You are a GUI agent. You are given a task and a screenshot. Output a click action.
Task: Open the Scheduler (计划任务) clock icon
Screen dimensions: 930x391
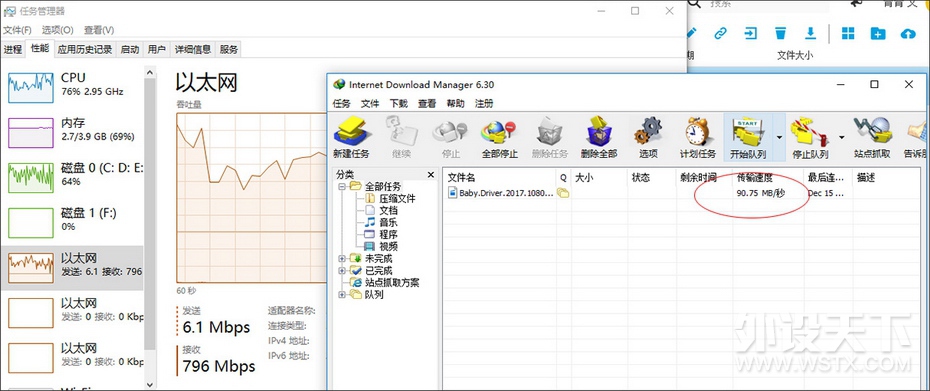(698, 137)
